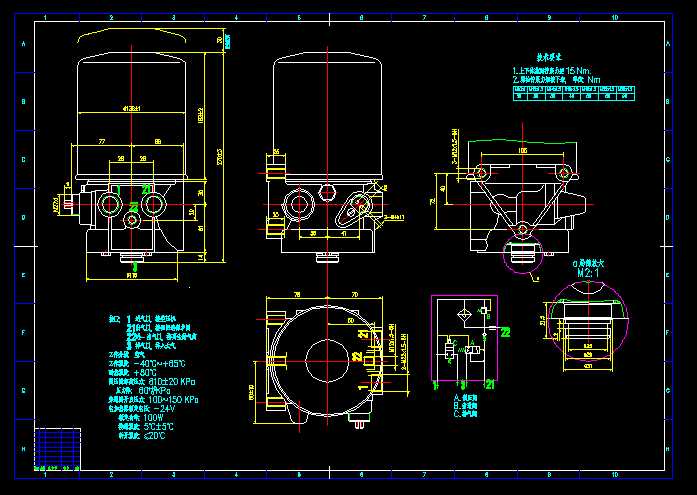The image size is (697, 495).
Task: Click legend line C. under schematic
Action: tap(465, 414)
